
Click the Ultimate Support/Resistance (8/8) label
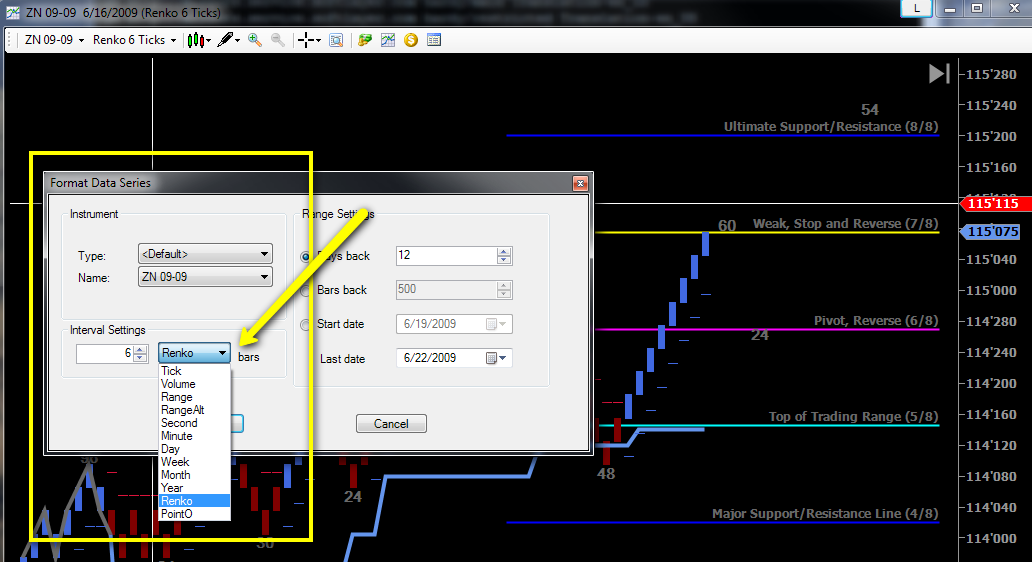coord(831,127)
